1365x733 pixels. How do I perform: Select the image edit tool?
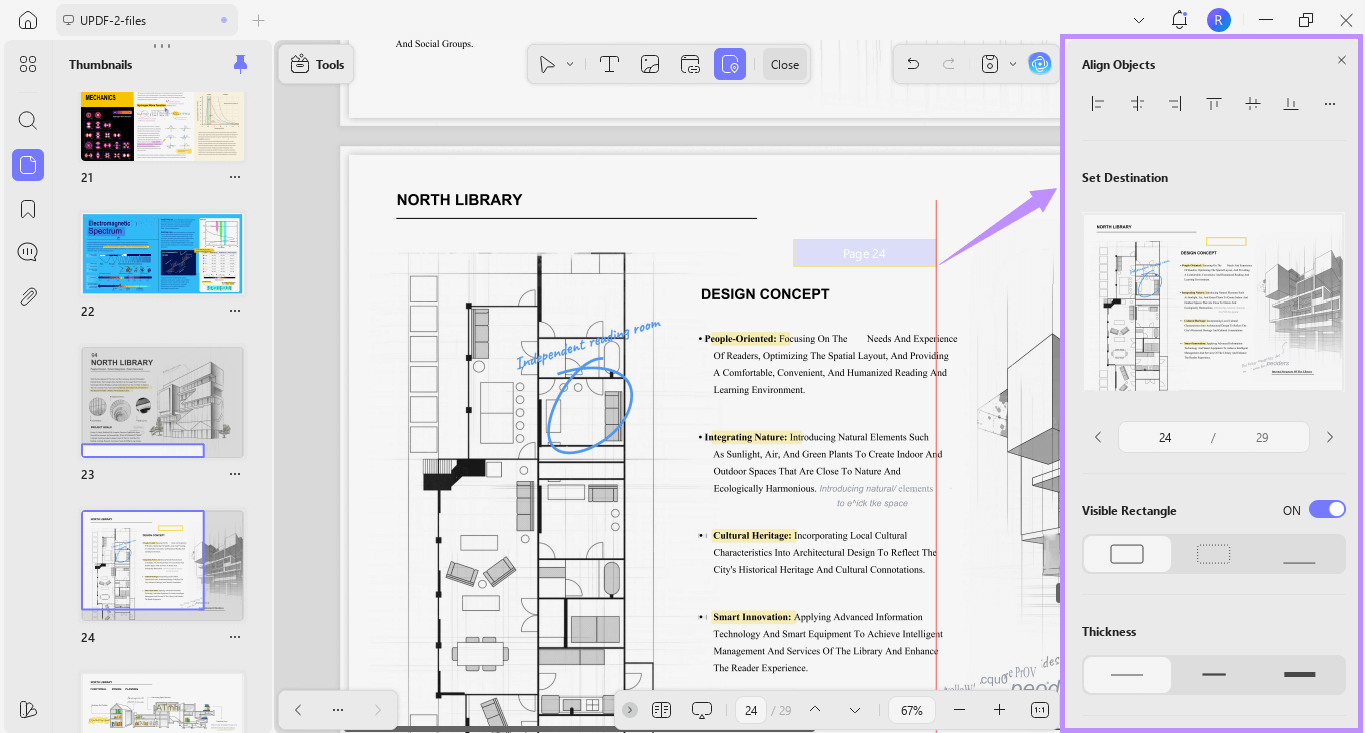pos(650,64)
